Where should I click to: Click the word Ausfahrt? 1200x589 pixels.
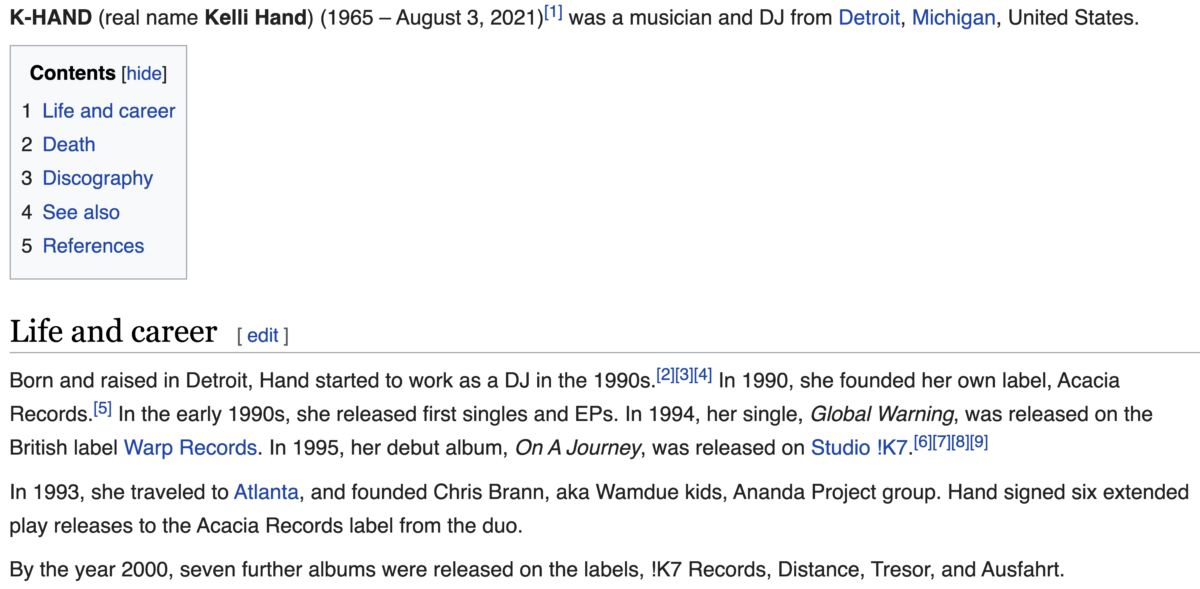1019,570
